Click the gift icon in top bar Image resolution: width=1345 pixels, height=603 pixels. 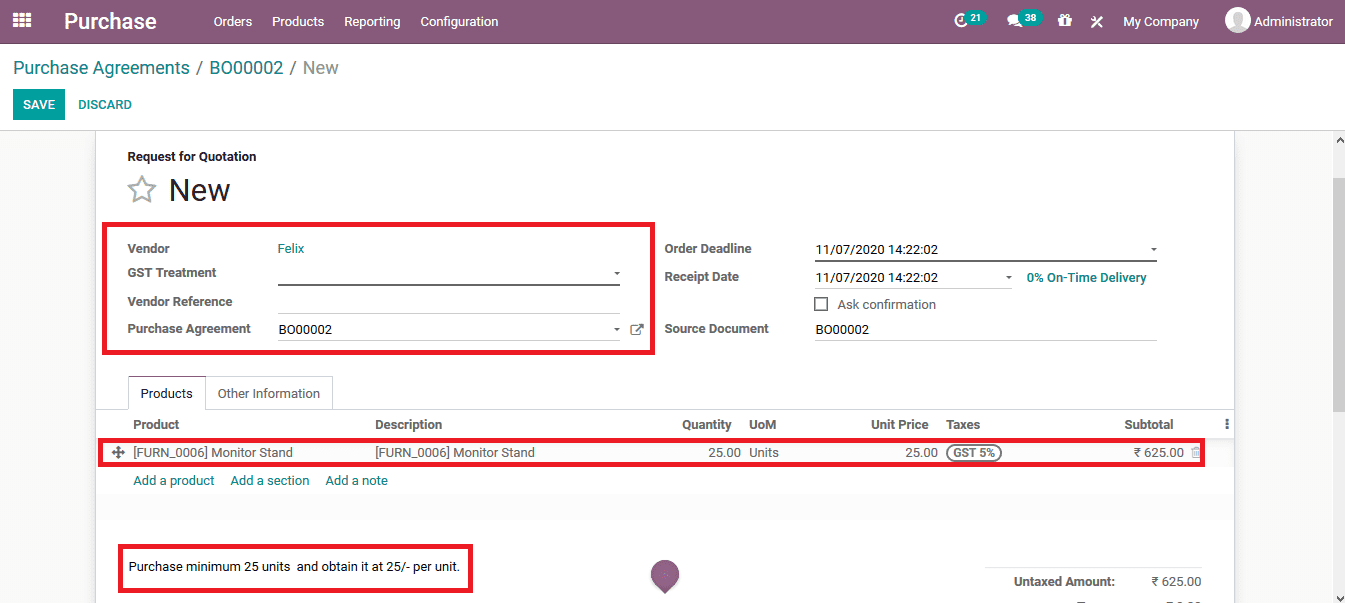(1064, 20)
